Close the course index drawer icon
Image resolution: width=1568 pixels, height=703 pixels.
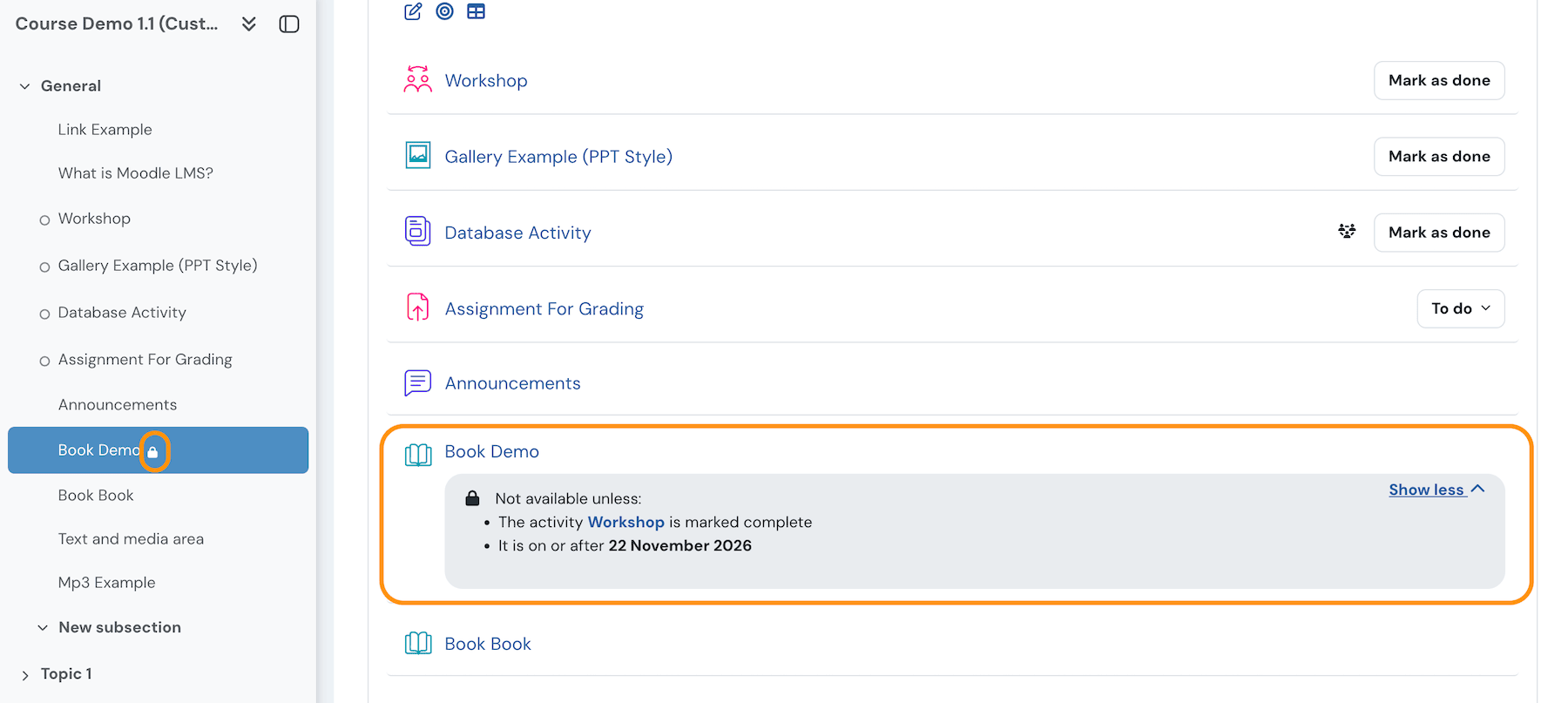pyautogui.click(x=289, y=24)
